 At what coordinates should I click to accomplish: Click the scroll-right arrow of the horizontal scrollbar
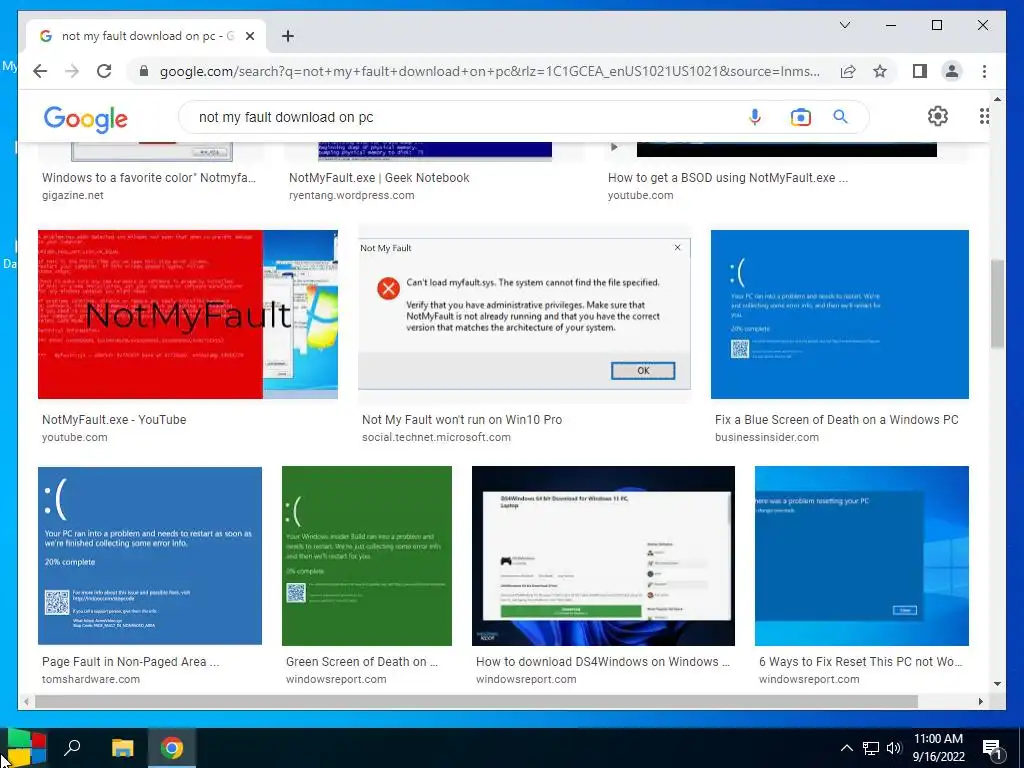point(980,701)
